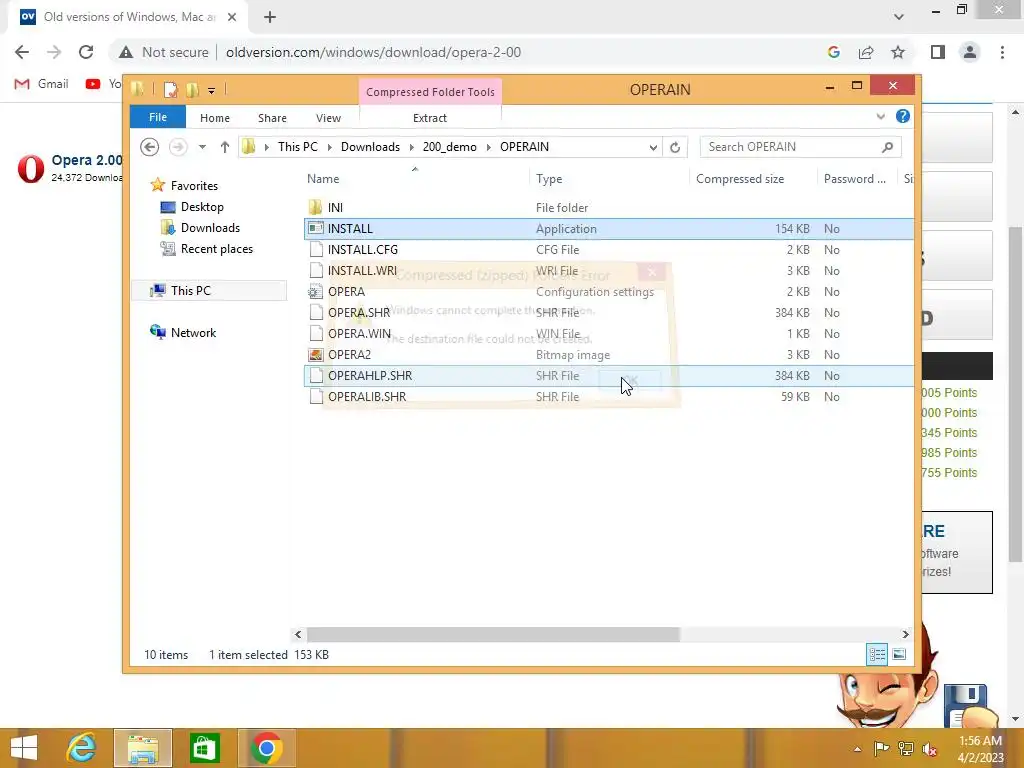Screen dimensions: 1024x768
Task: Open Gmail bookmark
Action: pos(42,84)
